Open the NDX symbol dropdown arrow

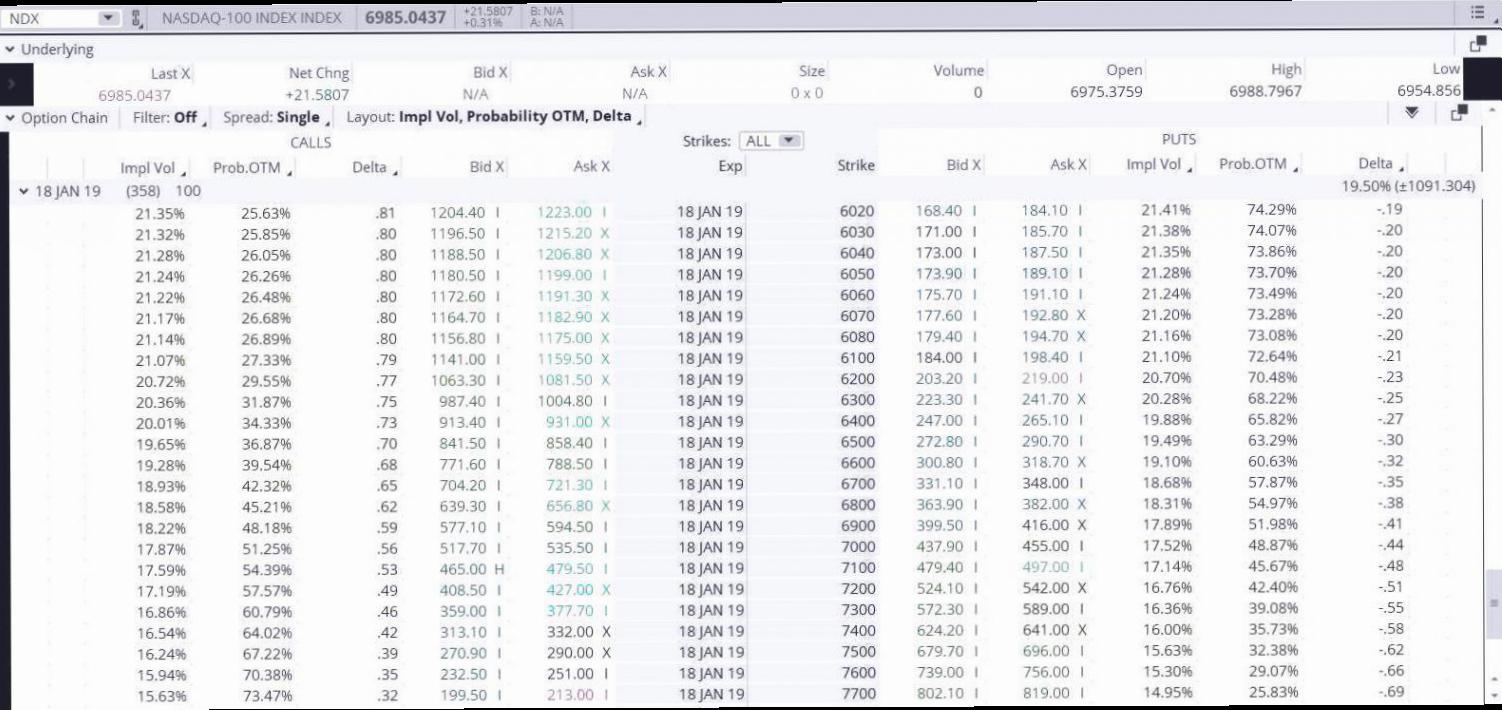108,18
